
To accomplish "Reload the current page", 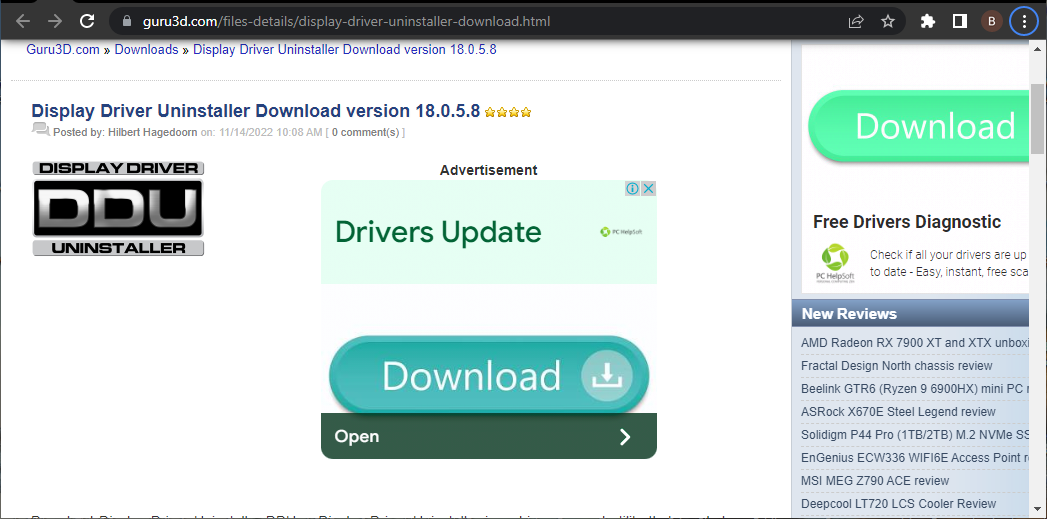I will point(87,21).
